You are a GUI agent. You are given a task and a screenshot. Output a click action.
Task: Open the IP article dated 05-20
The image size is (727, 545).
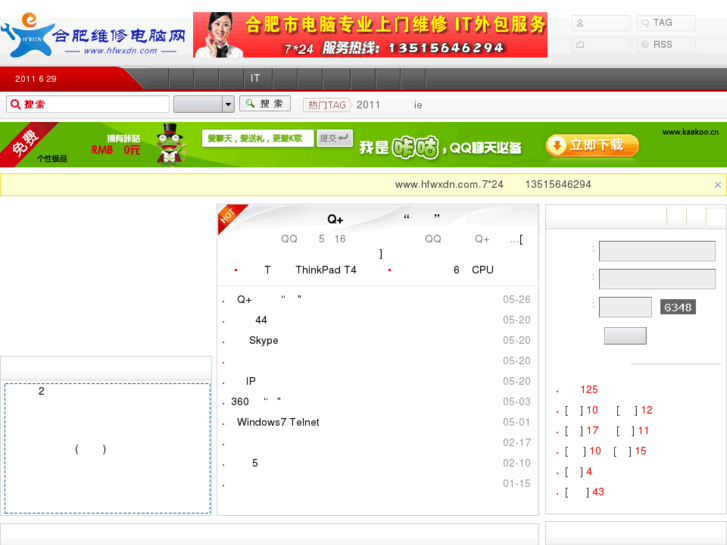click(x=250, y=381)
